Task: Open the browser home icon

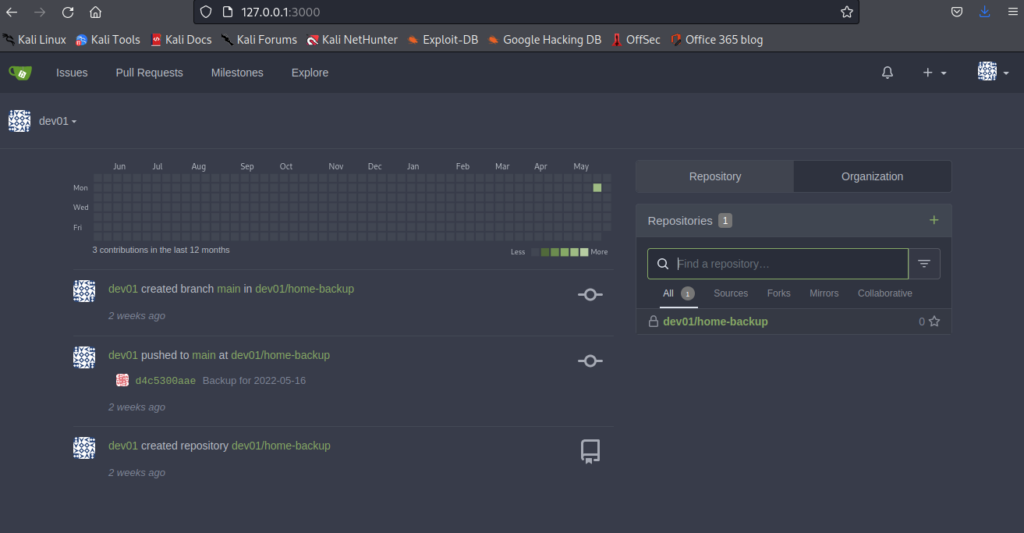Action: [95, 12]
